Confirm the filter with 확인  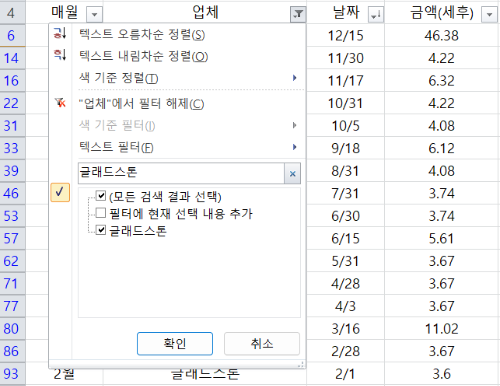point(175,344)
